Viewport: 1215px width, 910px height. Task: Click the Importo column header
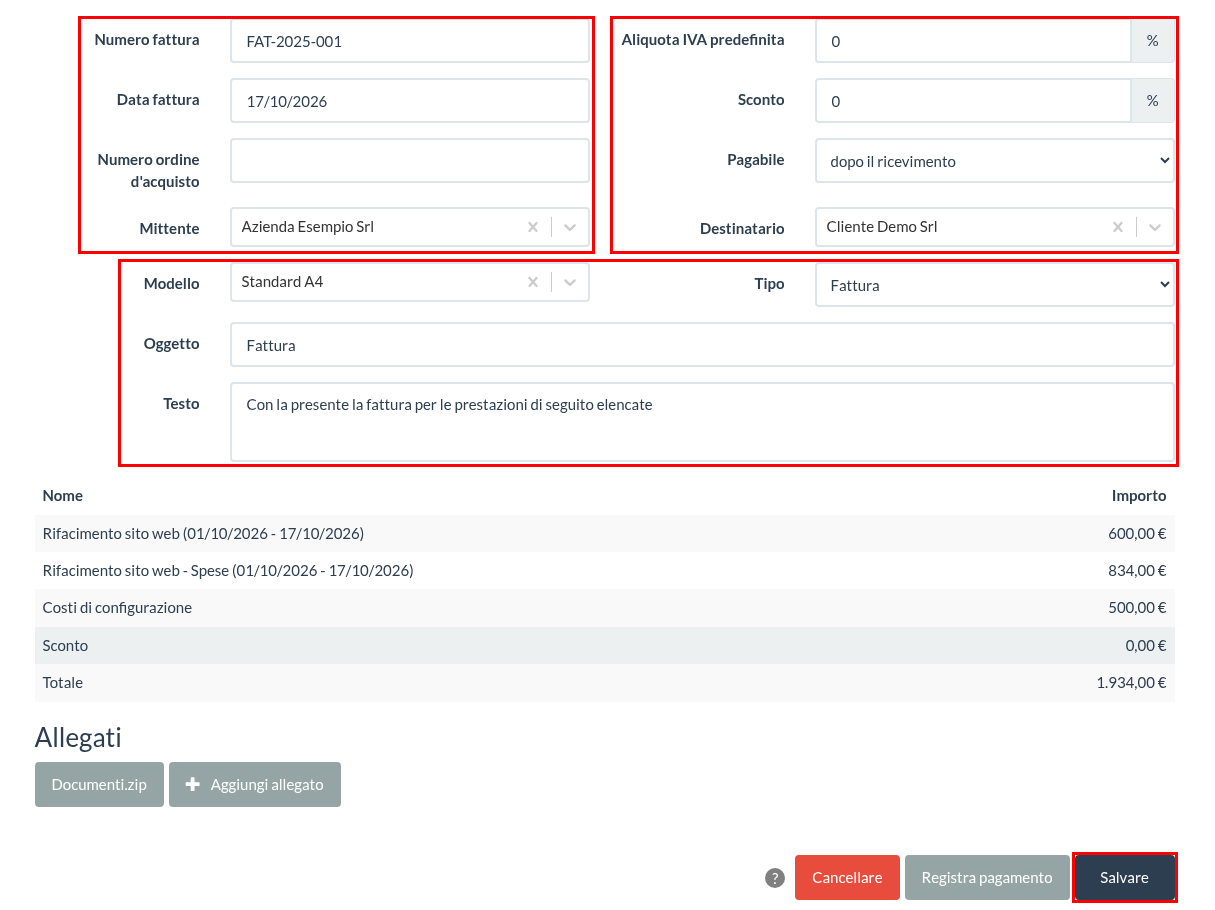tap(1139, 495)
